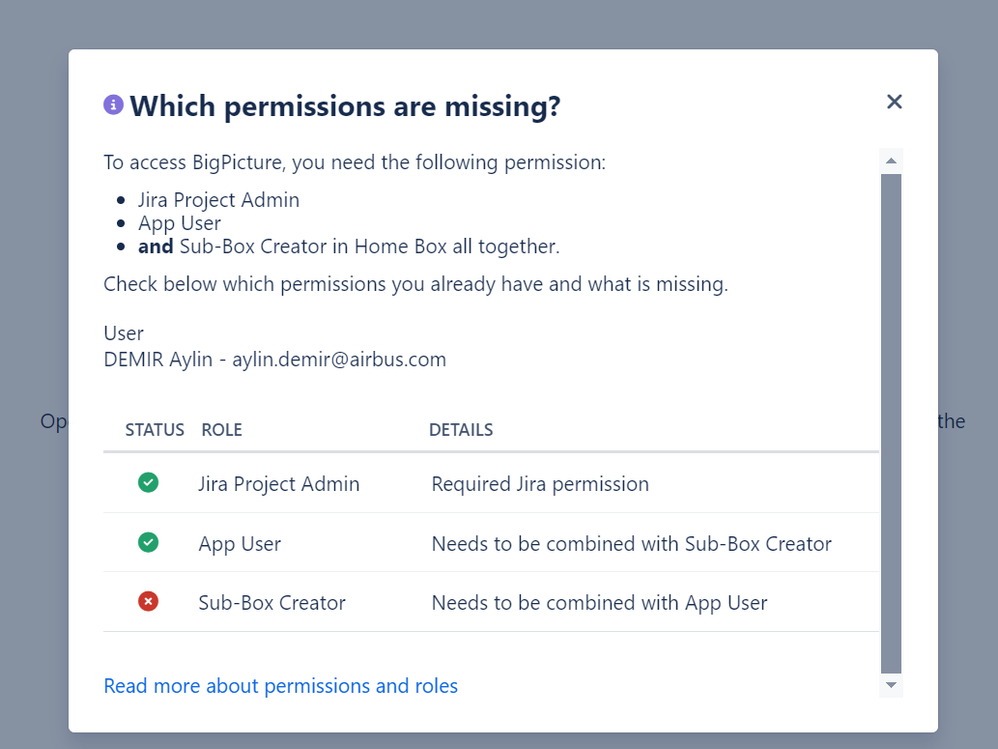Click the 'User' label above the name
The width and height of the screenshot is (998, 749).
click(x=123, y=333)
